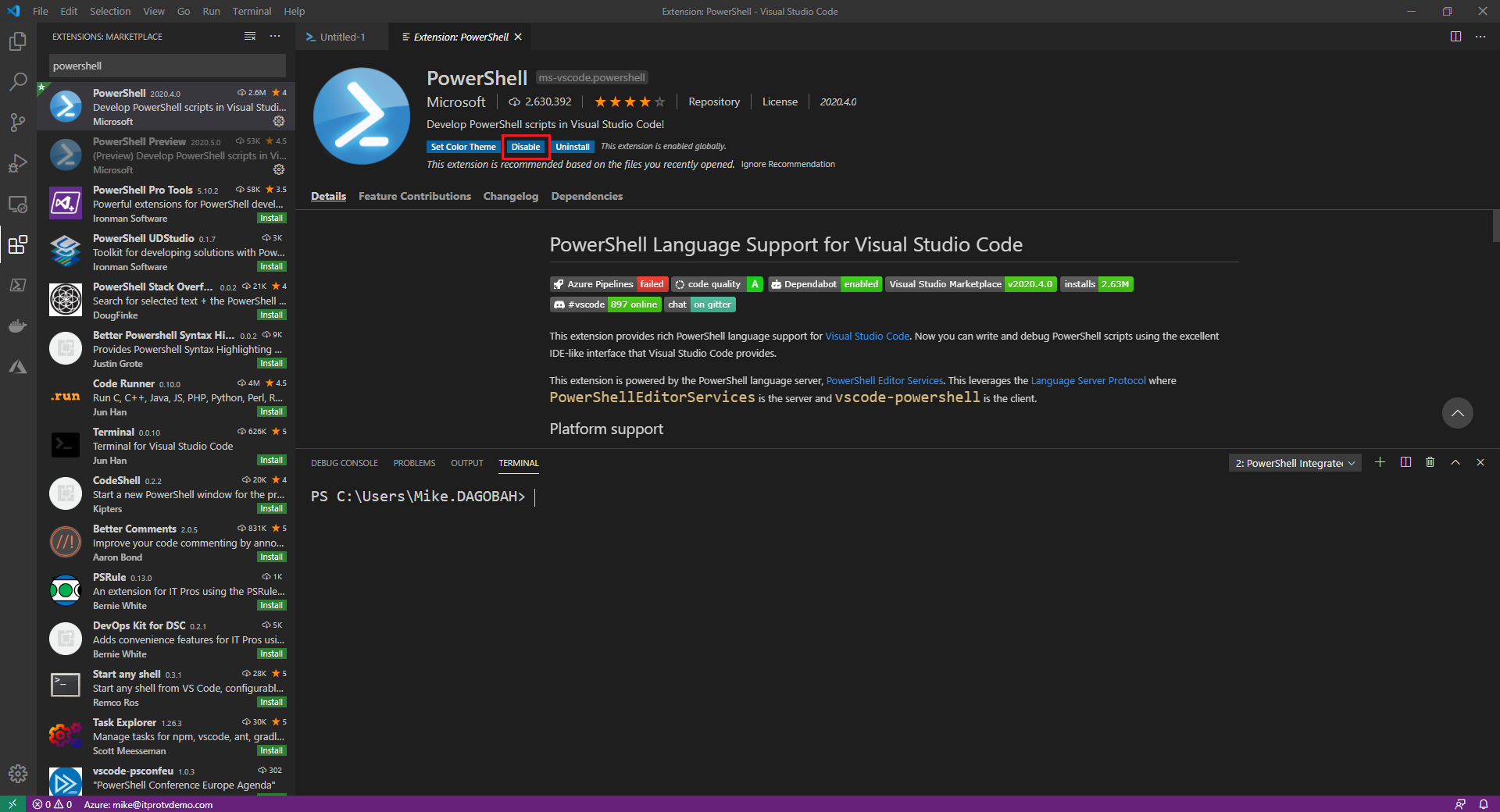Open Extensions panel more actions menu
This screenshot has width=1500, height=812.
(x=275, y=37)
